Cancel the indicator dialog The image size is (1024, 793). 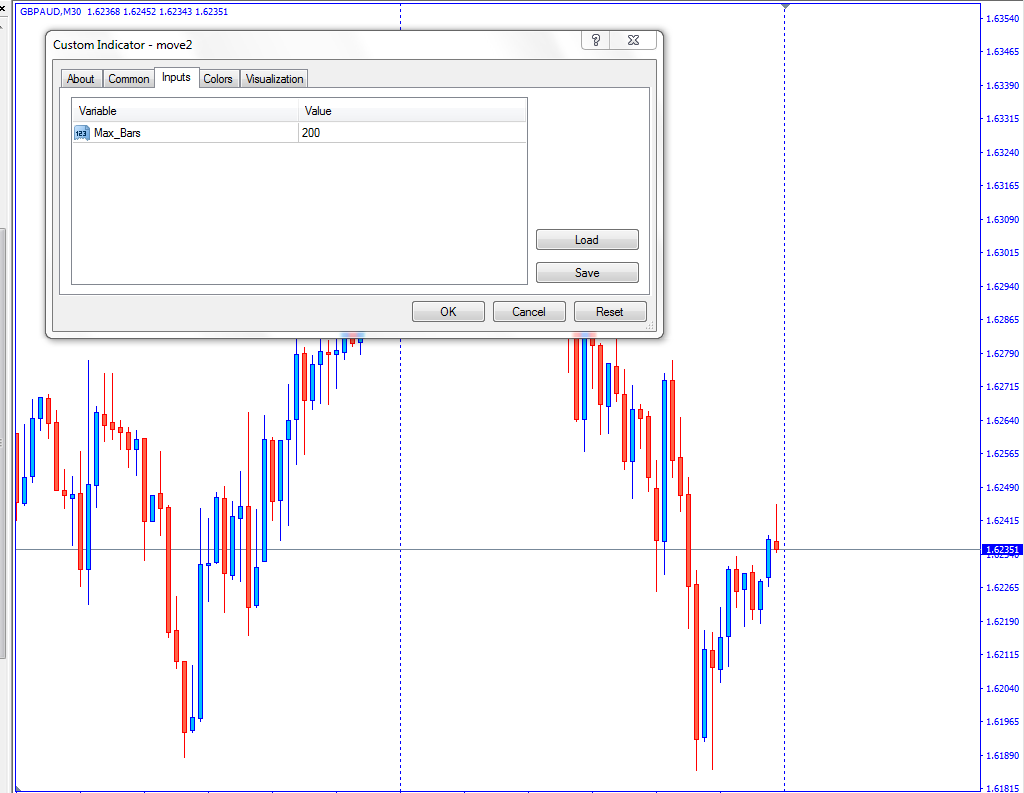coord(529,312)
